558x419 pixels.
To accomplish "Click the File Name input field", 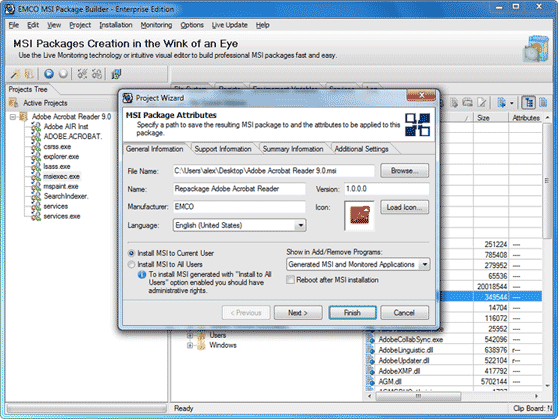I will point(274,171).
